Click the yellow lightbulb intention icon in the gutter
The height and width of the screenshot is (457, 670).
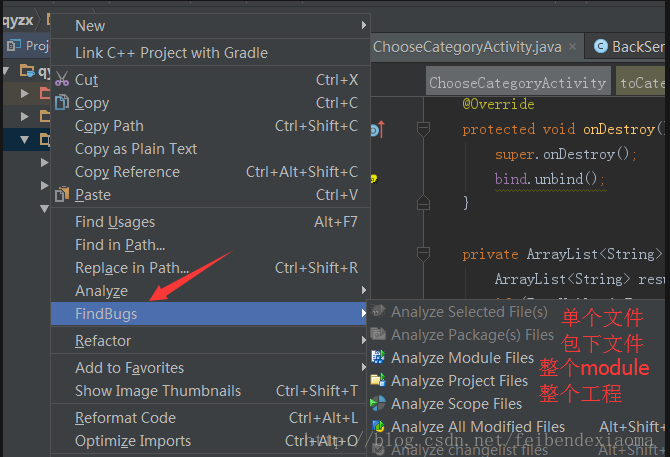(374, 178)
